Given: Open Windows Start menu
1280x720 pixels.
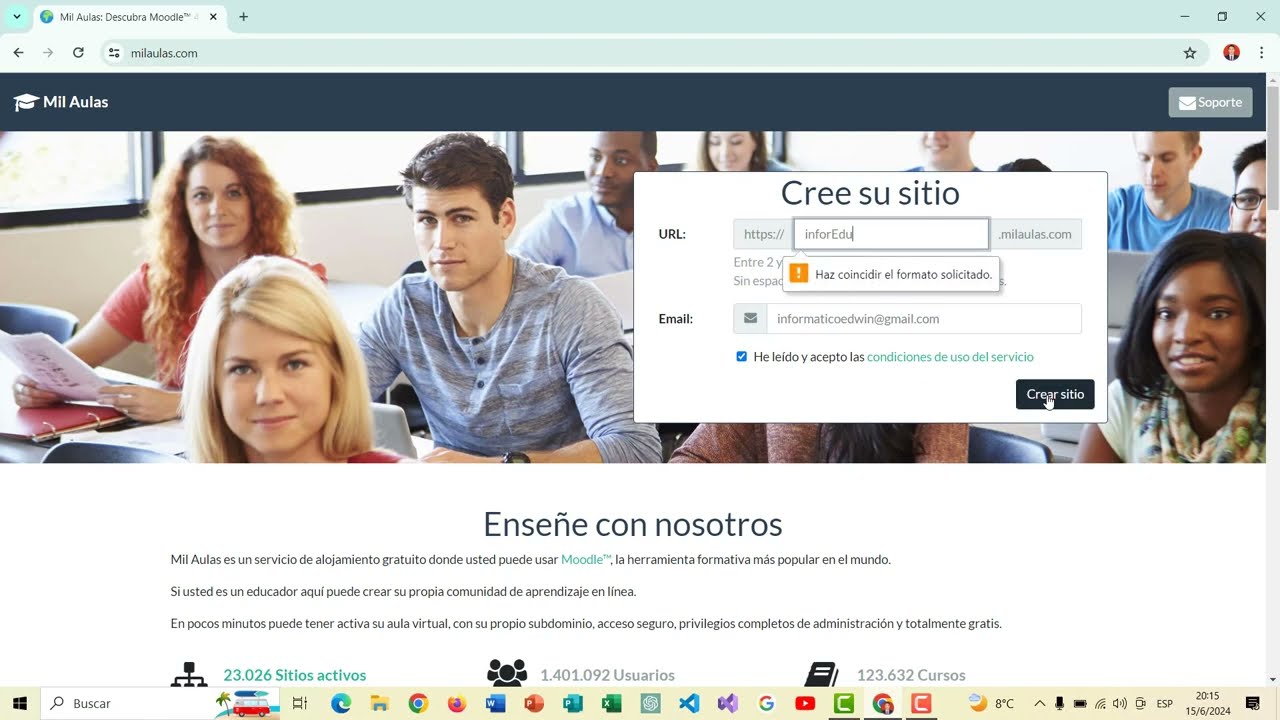Looking at the screenshot, I should (19, 704).
